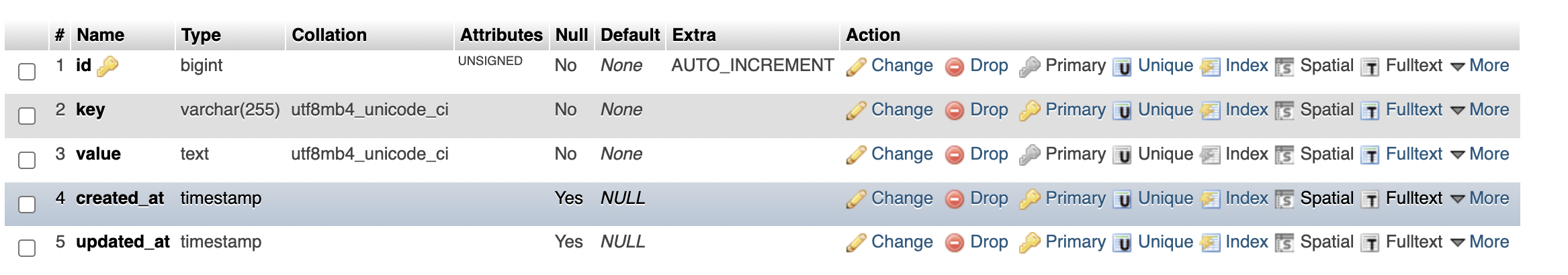
Task: Select the checkbox for the value column
Action: [27, 160]
